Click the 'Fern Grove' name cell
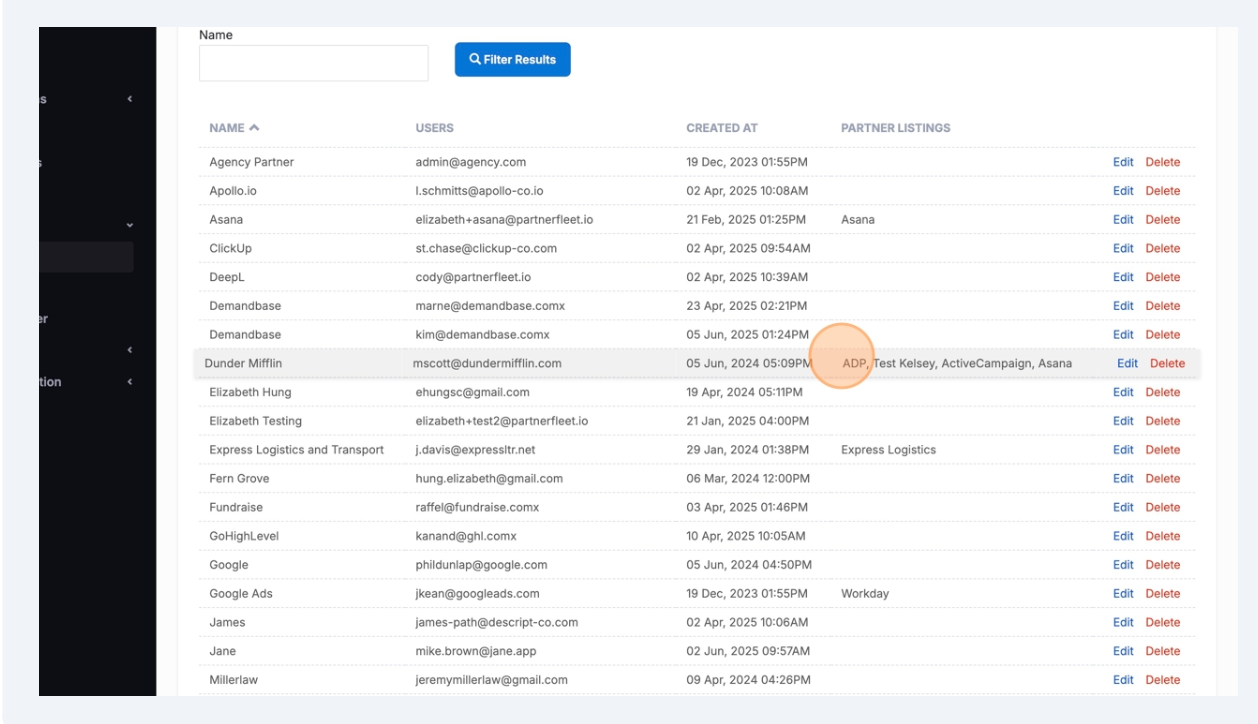This screenshot has height=724, width=1258. point(239,479)
